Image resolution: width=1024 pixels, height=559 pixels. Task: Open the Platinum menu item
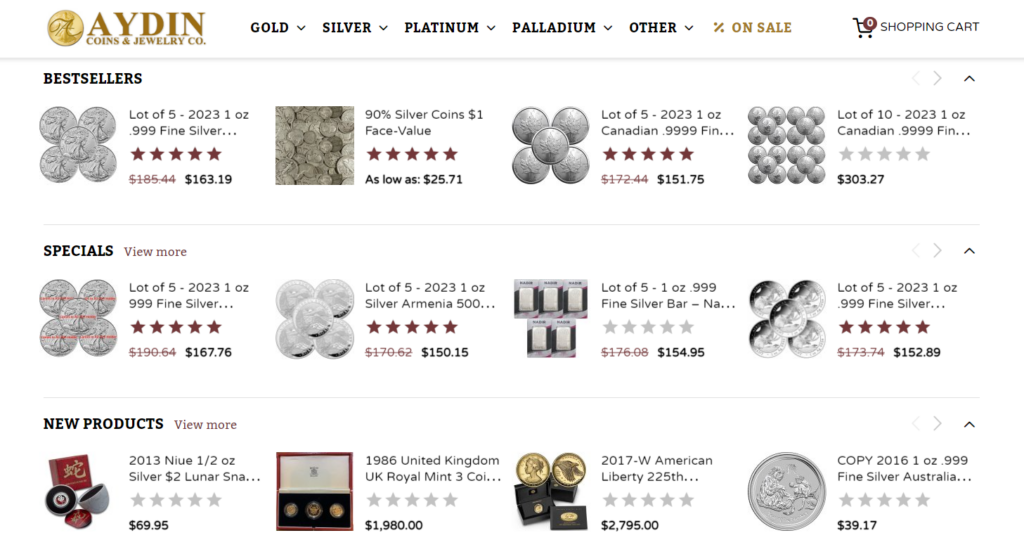(449, 27)
